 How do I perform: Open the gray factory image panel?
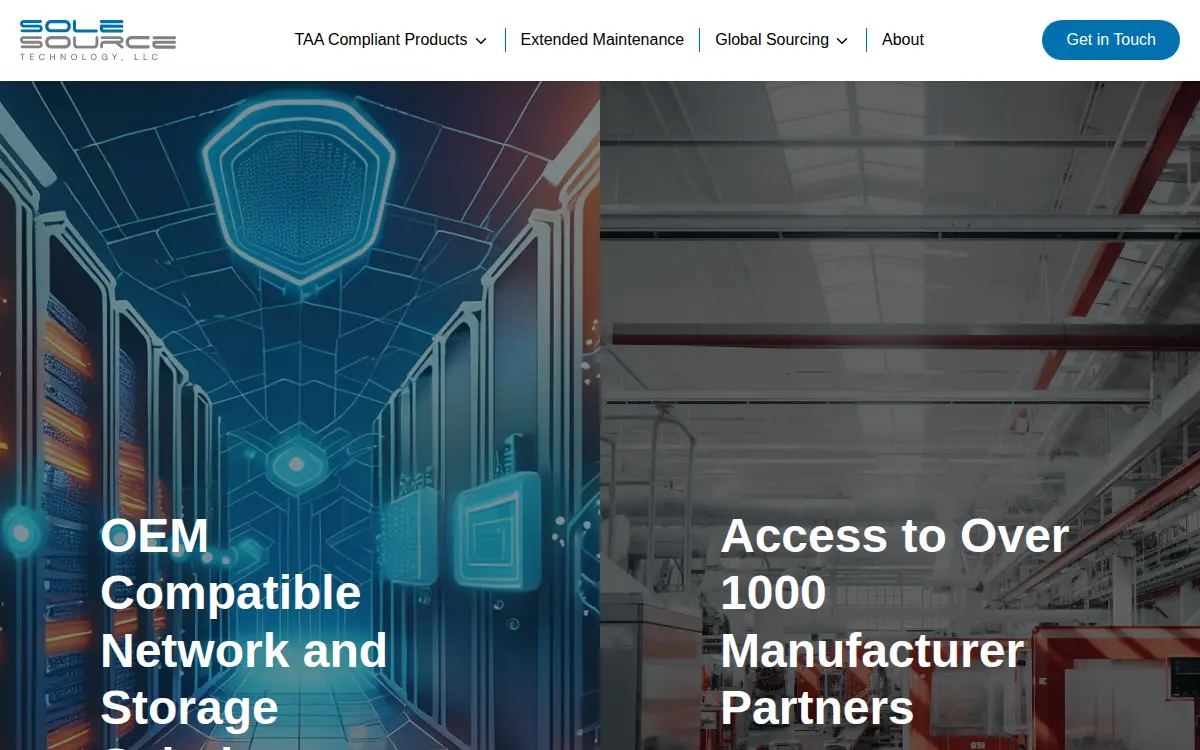click(x=900, y=415)
